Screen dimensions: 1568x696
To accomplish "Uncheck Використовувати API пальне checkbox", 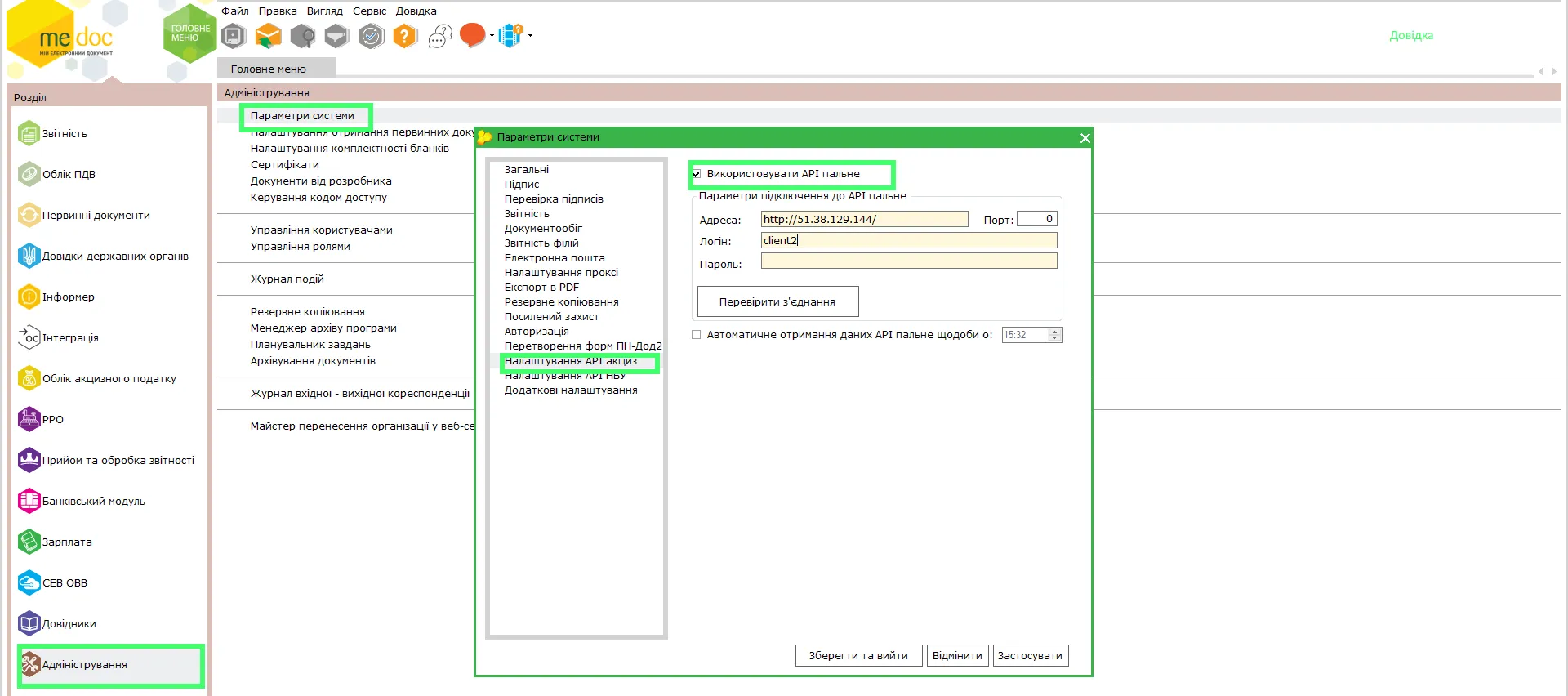I will click(x=697, y=174).
